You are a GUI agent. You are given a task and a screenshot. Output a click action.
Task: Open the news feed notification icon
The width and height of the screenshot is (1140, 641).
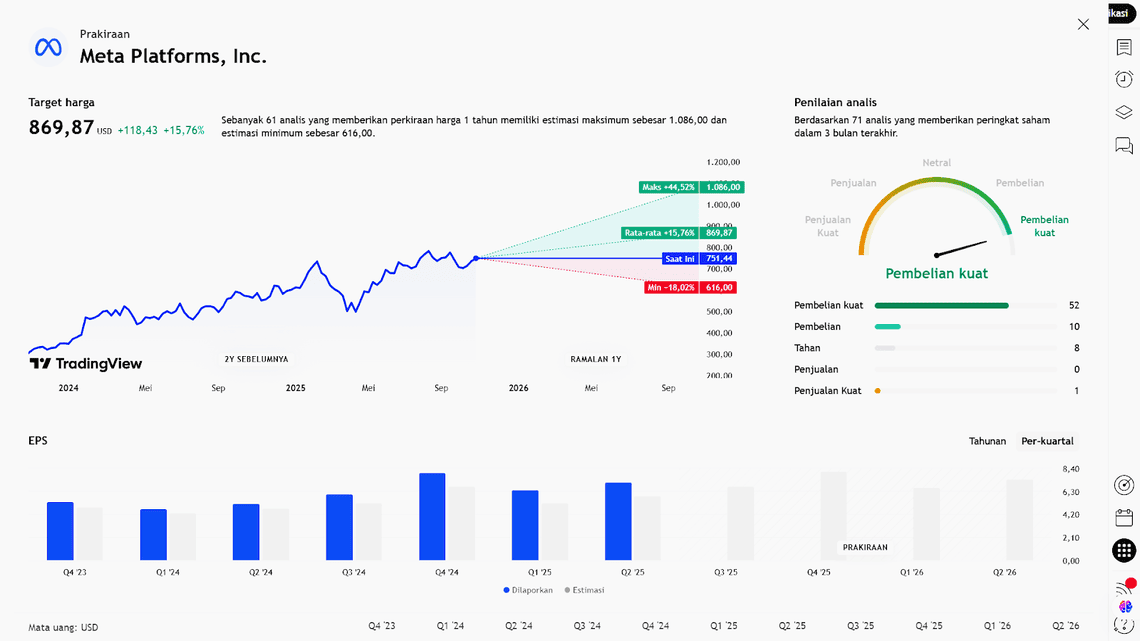coord(1124,587)
